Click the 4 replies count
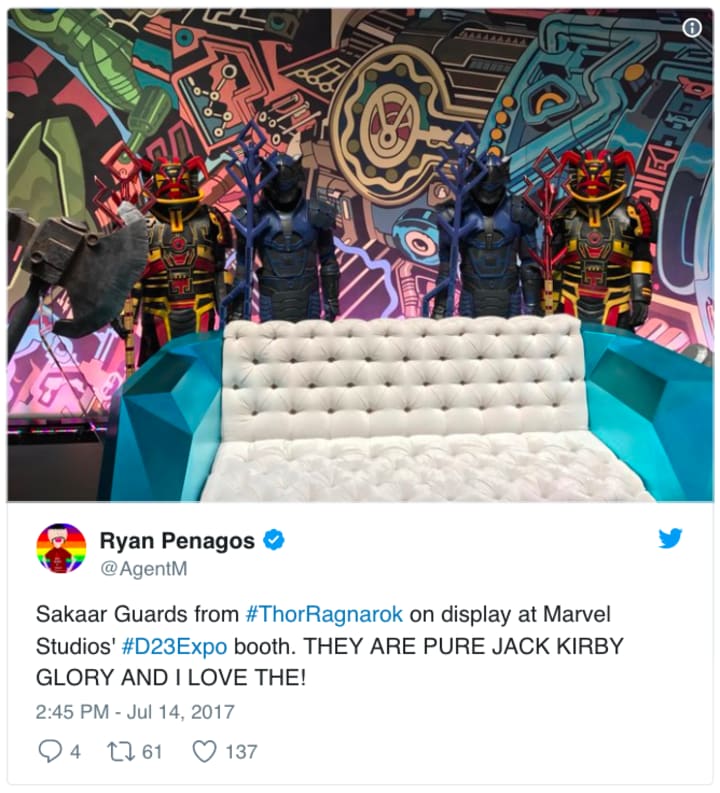720x793 pixels. 75,752
